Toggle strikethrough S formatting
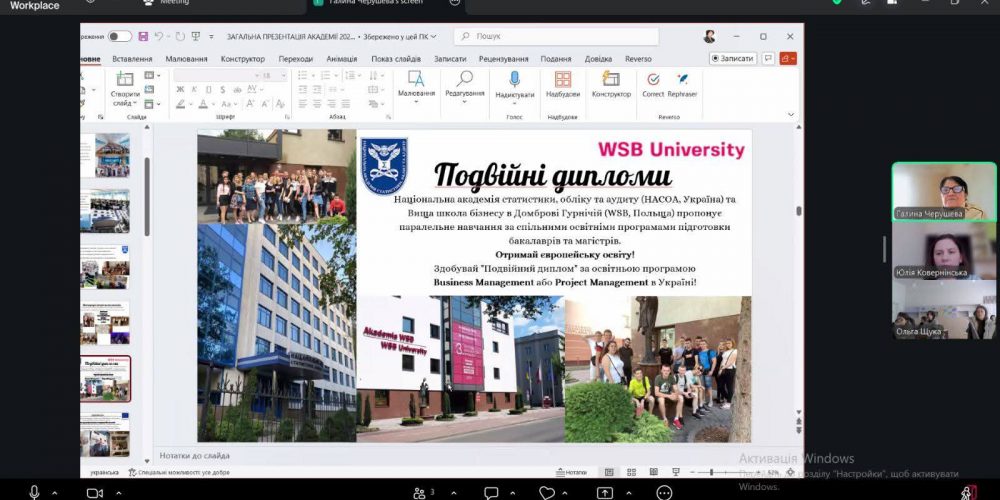This screenshot has height=500, width=1000. pyautogui.click(x=223, y=90)
